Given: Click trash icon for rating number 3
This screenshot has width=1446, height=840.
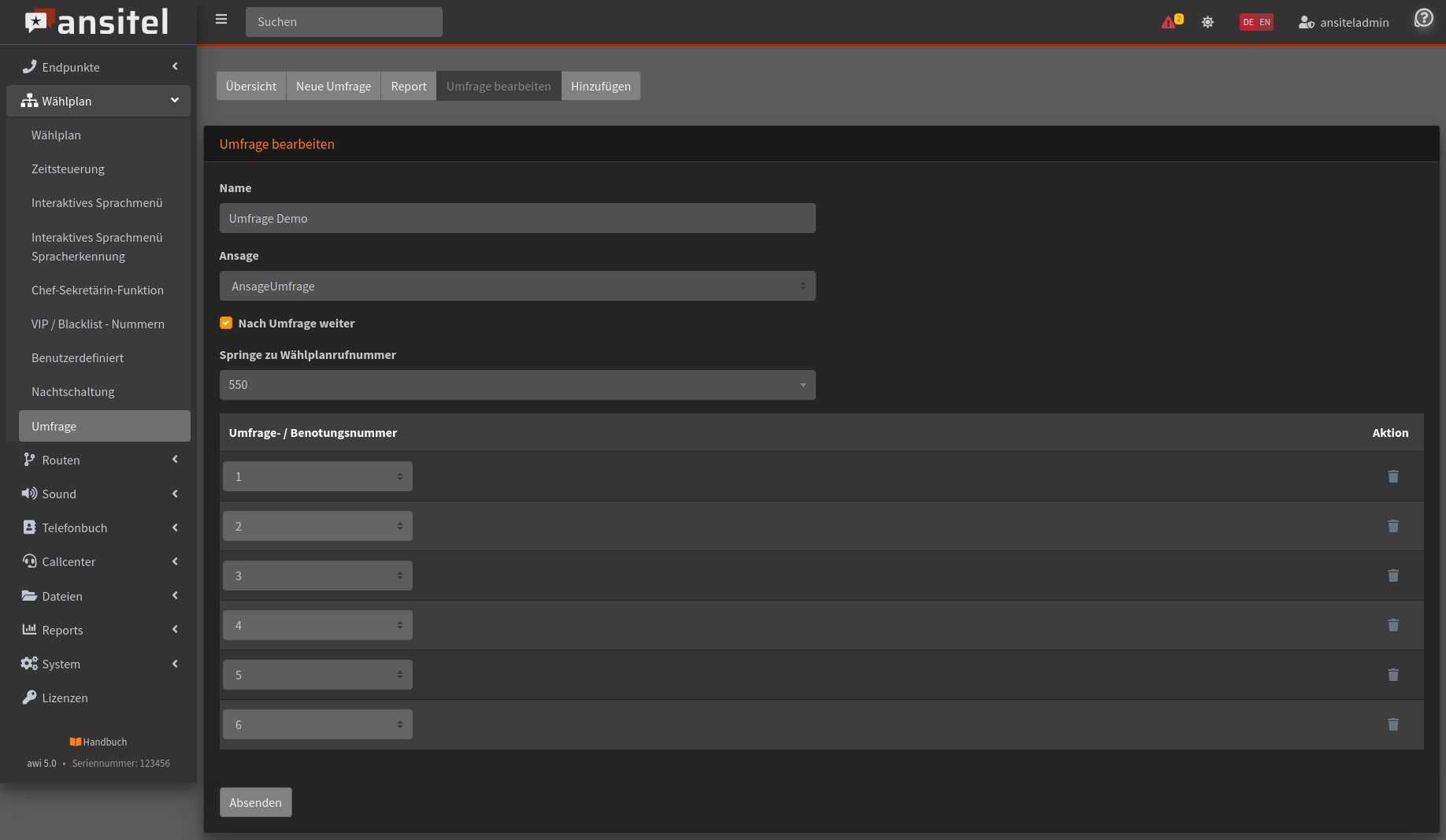Looking at the screenshot, I should (1392, 575).
